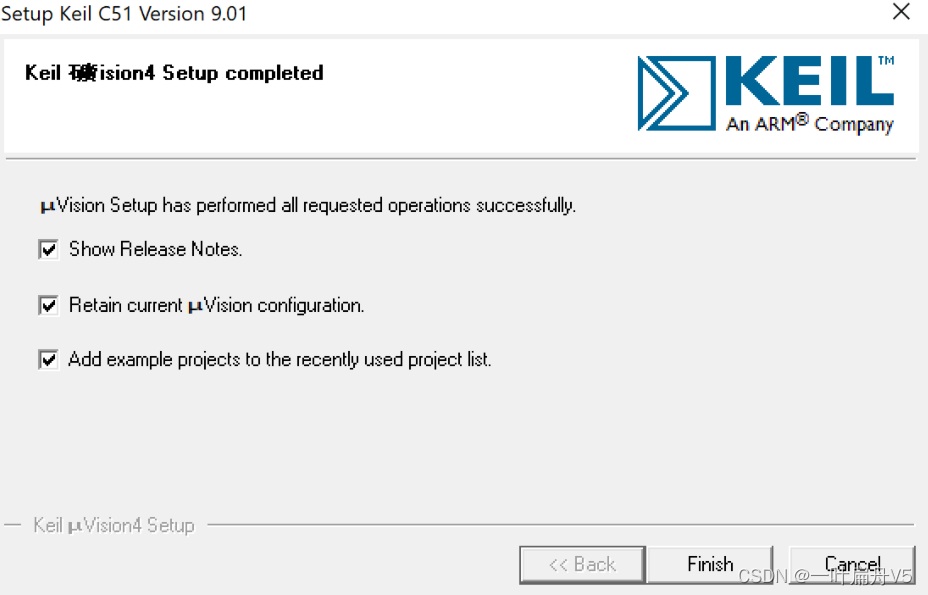This screenshot has height=595, width=928.
Task: Click the "Keil µVision4 Setup" footer label
Action: pyautogui.click(x=114, y=525)
